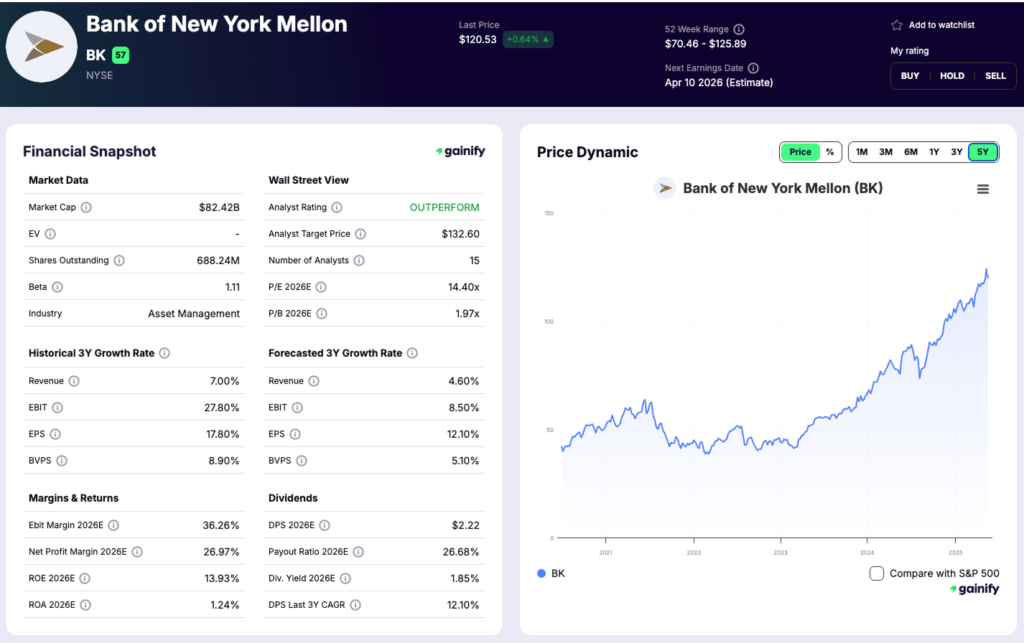Click the info icon next to DPS 2026E
1024x643 pixels.
[x=323, y=525]
